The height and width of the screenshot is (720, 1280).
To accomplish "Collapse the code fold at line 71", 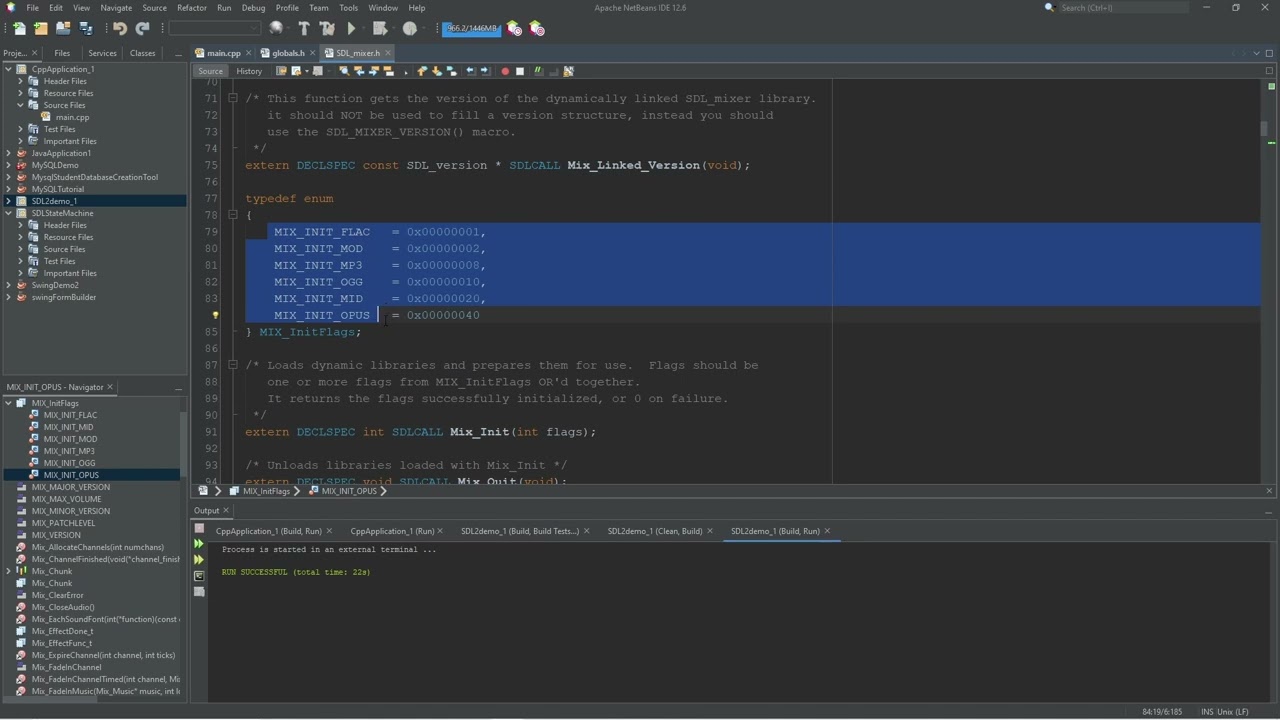I will 232,98.
